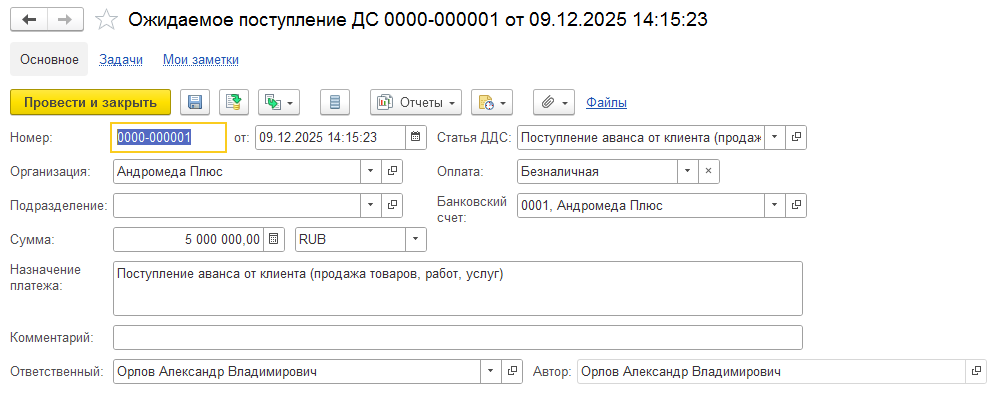Click the document movements list icon
This screenshot has width=992, height=401.
[x=335, y=102]
